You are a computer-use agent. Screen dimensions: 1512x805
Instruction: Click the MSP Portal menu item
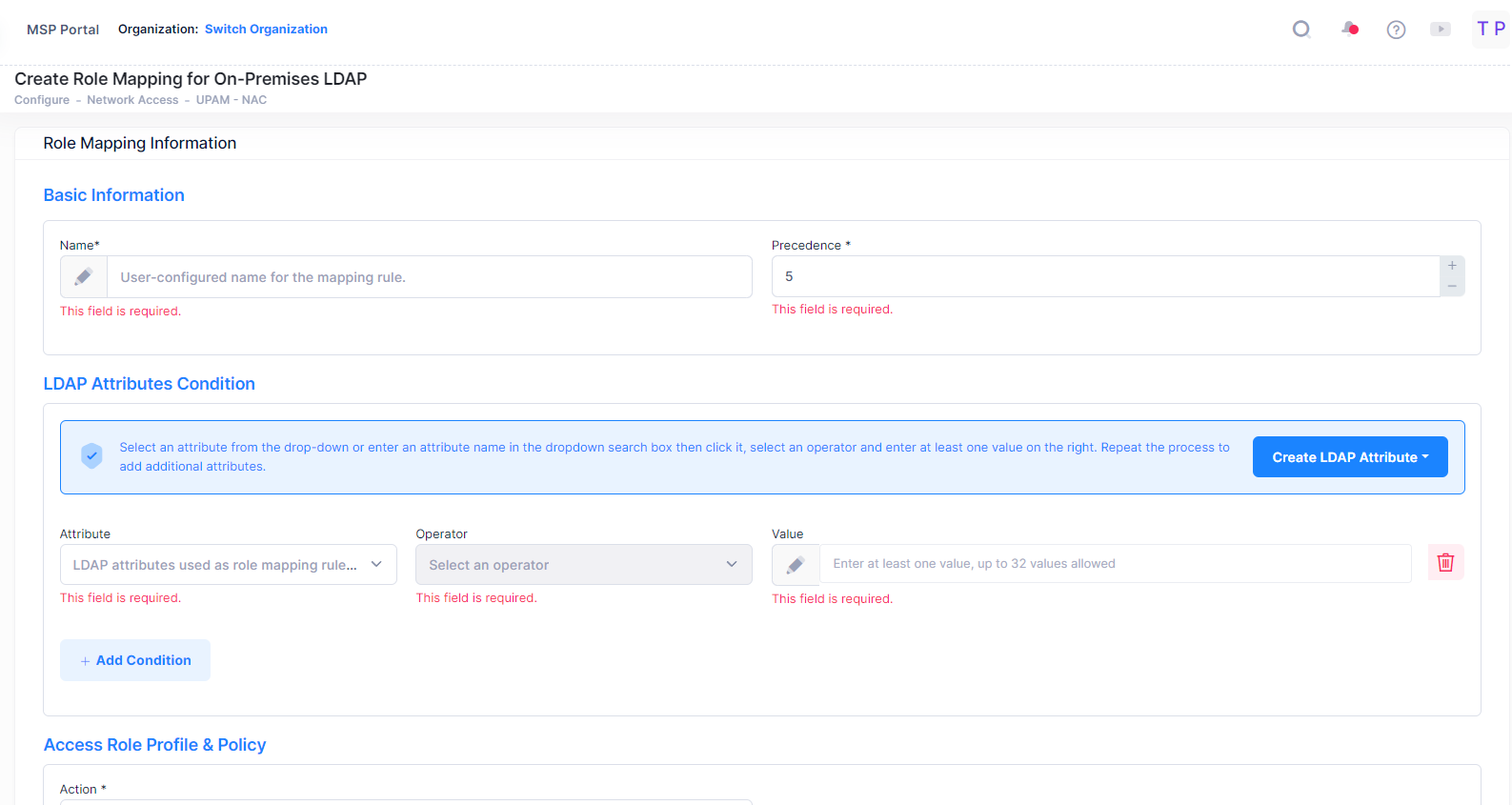[63, 30]
